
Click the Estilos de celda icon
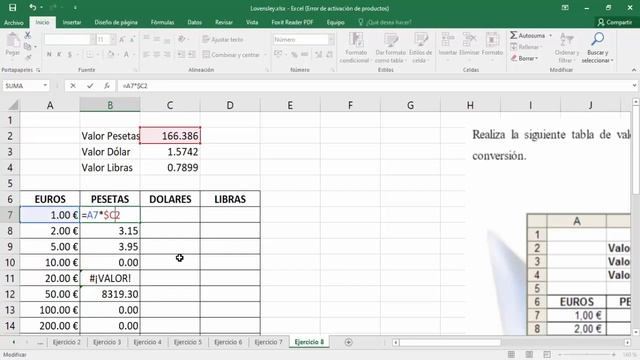click(420, 40)
